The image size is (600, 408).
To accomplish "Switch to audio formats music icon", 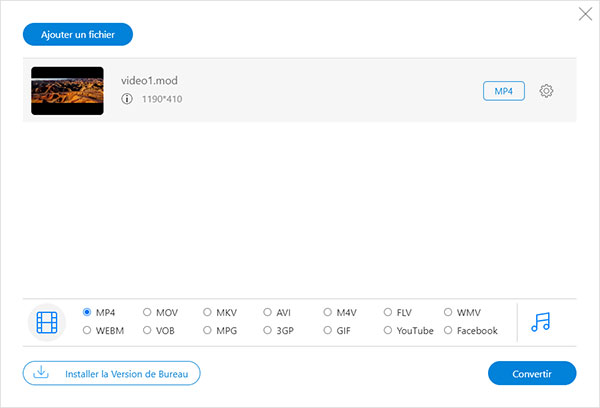I will click(541, 322).
